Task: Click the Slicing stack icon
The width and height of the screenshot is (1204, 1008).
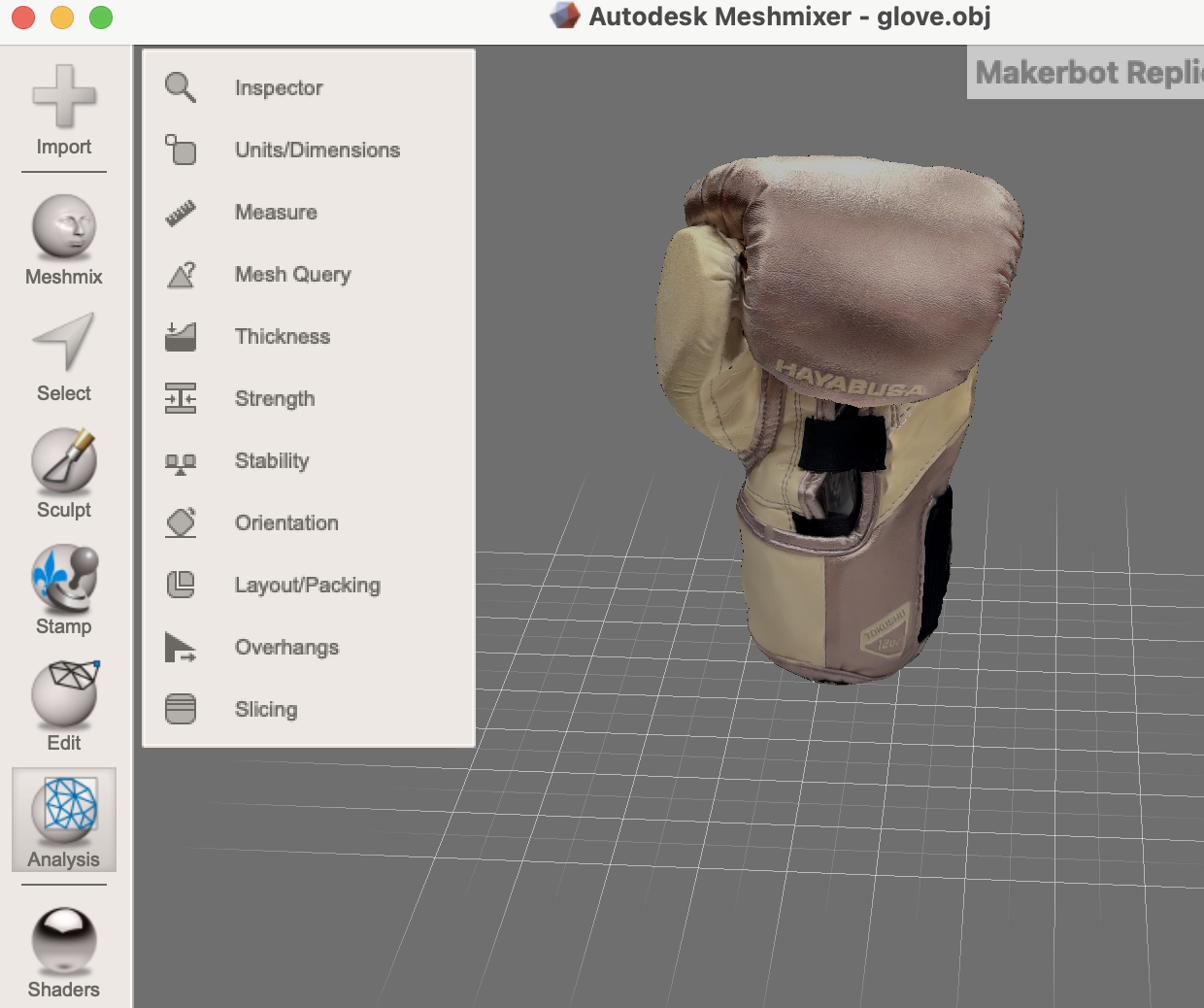Action: tap(181, 709)
